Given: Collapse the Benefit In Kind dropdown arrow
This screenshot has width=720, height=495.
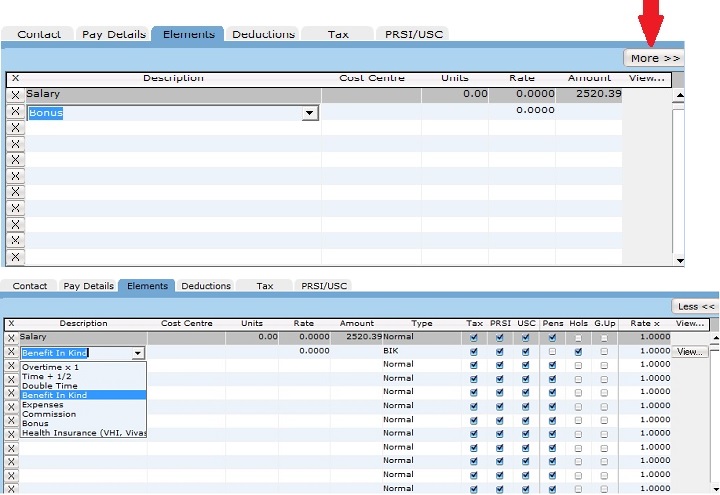Looking at the screenshot, I should tap(138, 353).
